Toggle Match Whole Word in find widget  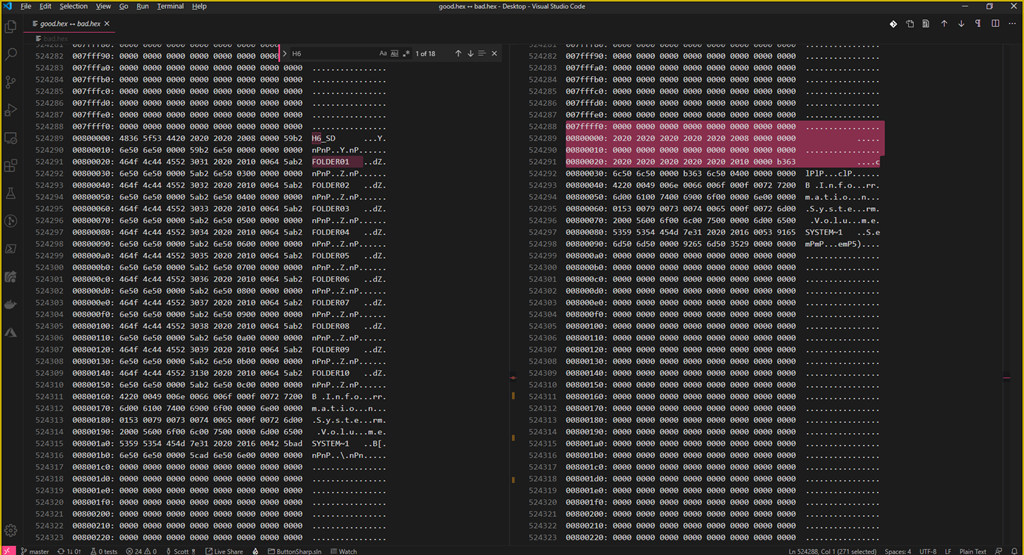pyautogui.click(x=394, y=53)
